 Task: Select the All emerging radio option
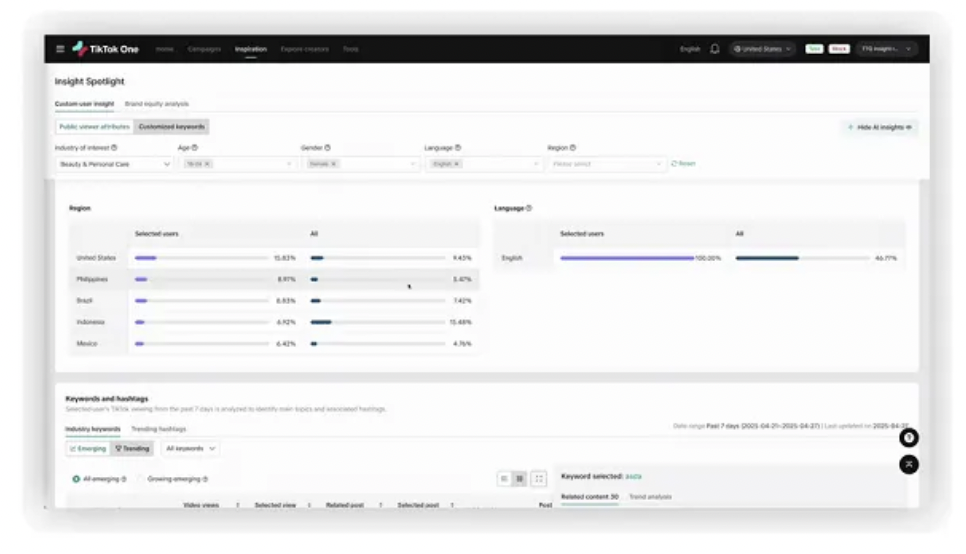(x=76, y=479)
